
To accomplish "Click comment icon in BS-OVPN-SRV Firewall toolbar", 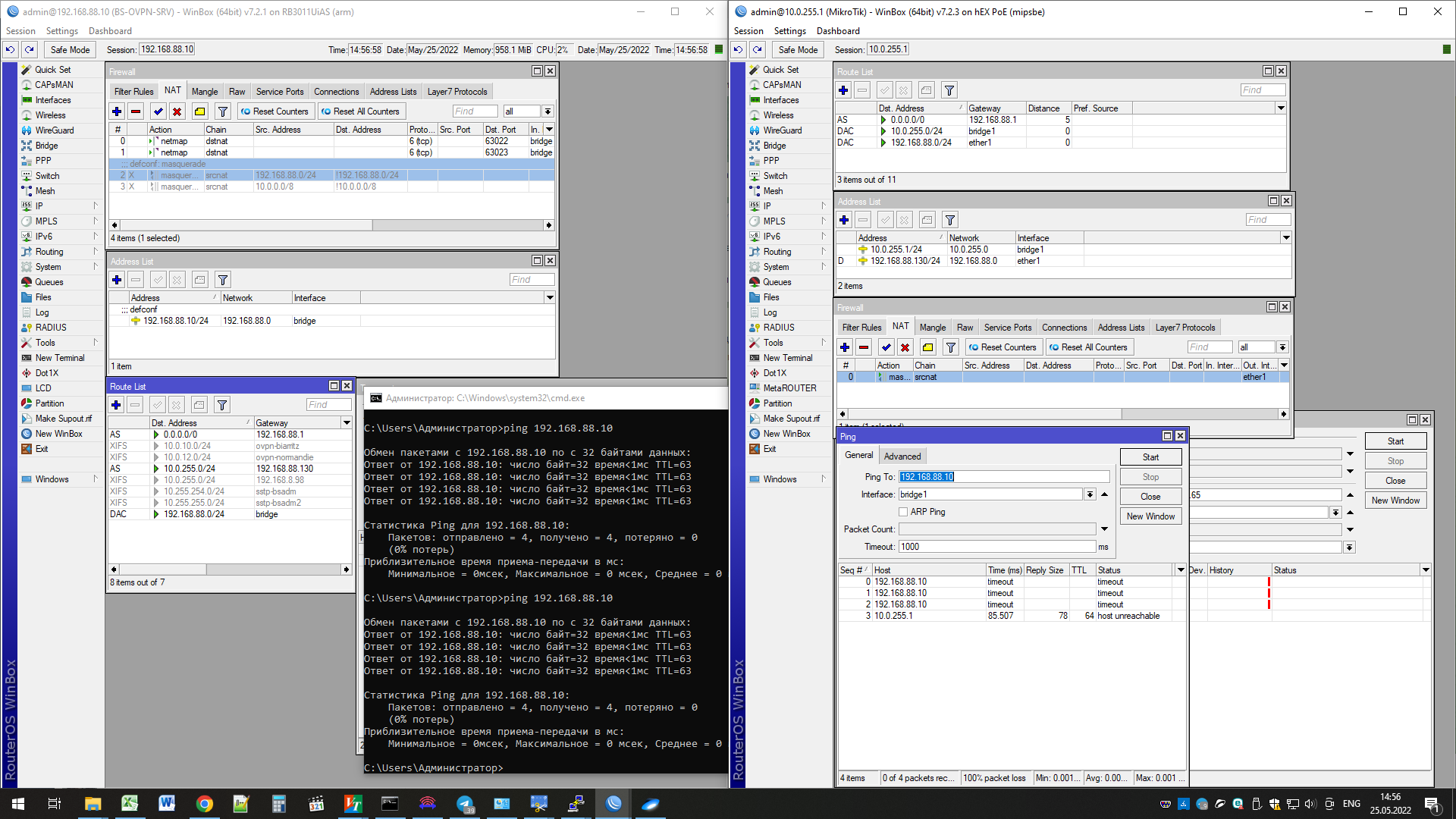I will (199, 111).
